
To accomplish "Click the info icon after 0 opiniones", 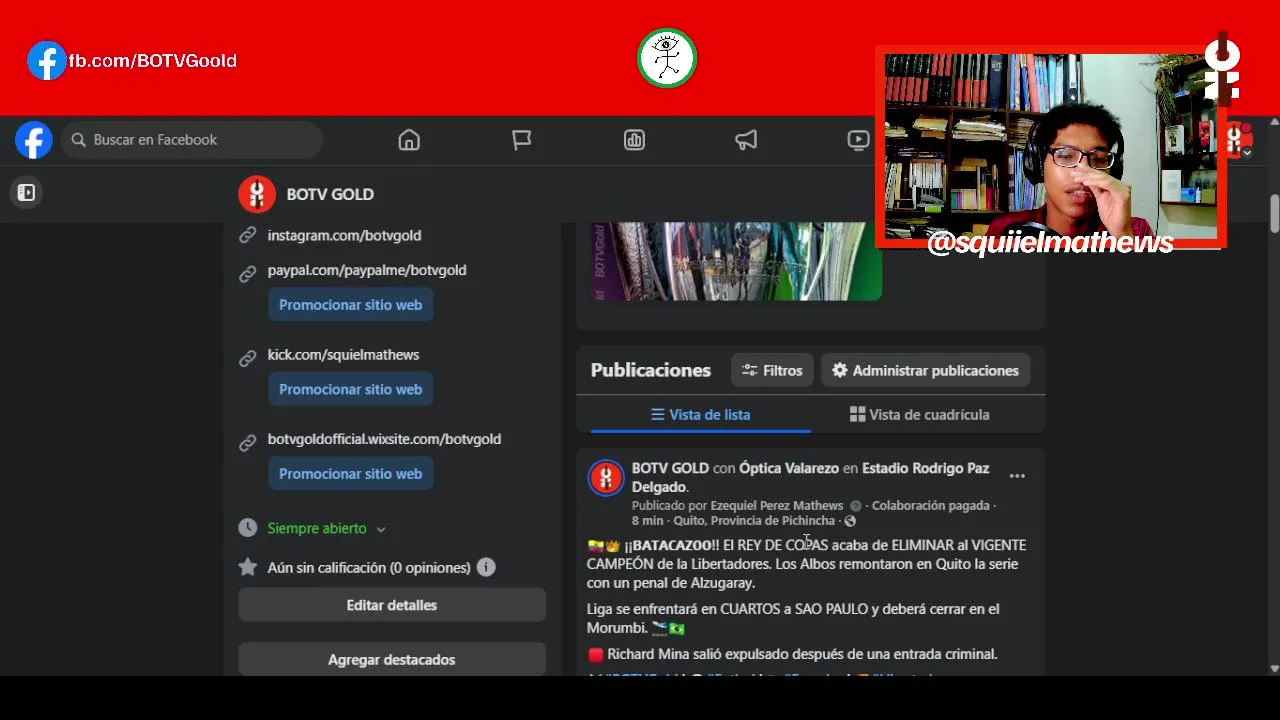I will click(486, 567).
